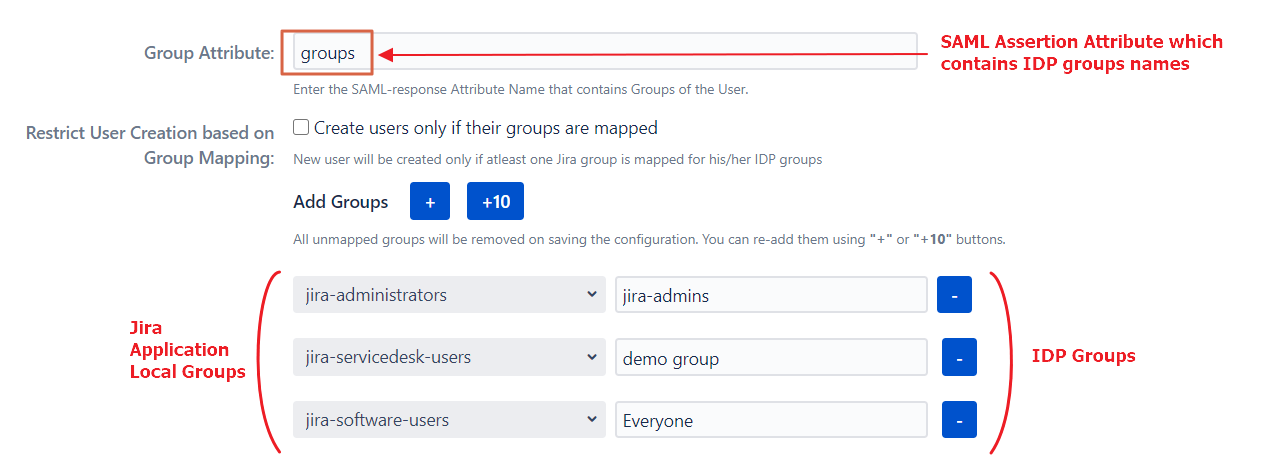Screen dimensions: 1271x464
Task: Open the jira-administrators group dropdown
Action: (449, 295)
